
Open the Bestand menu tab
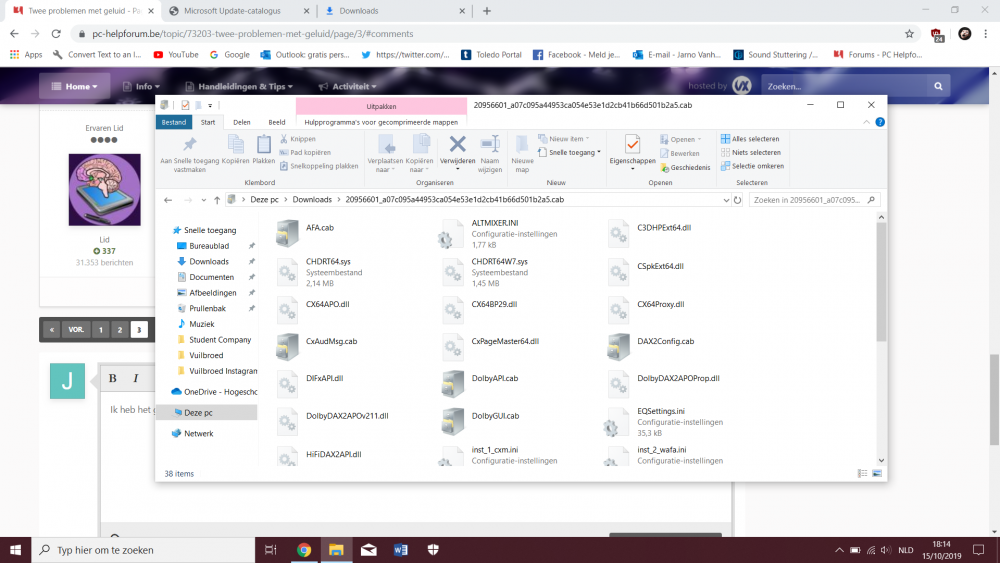(175, 122)
